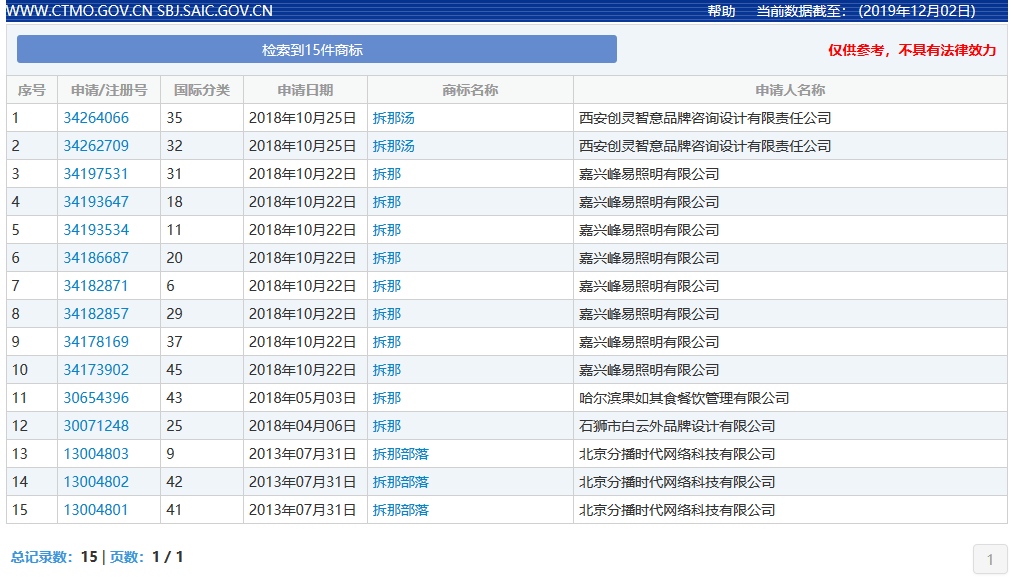
Task: Open the 帮助 help link
Action: coord(720,13)
